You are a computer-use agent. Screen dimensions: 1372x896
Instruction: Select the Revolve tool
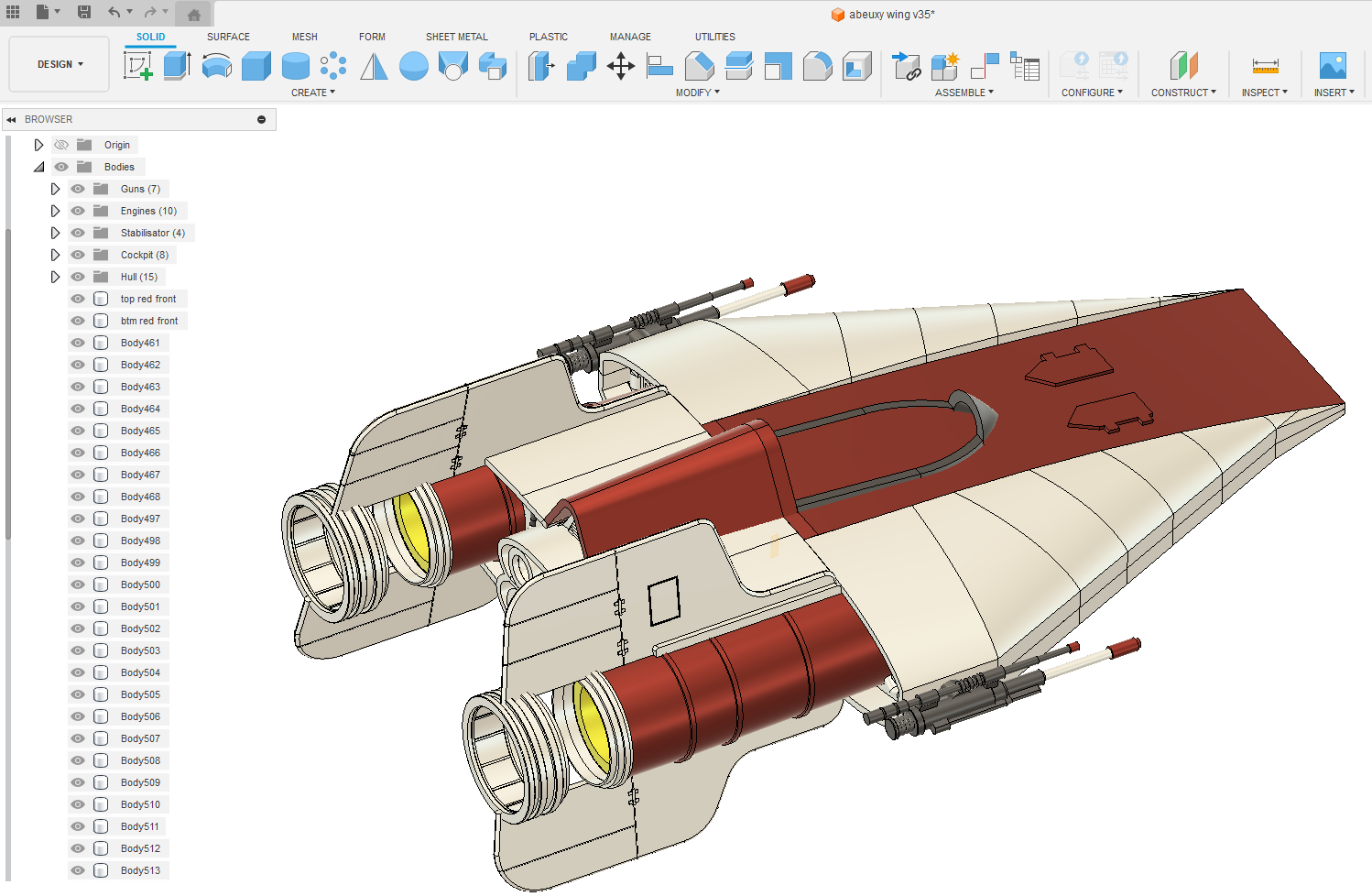pyautogui.click(x=216, y=66)
